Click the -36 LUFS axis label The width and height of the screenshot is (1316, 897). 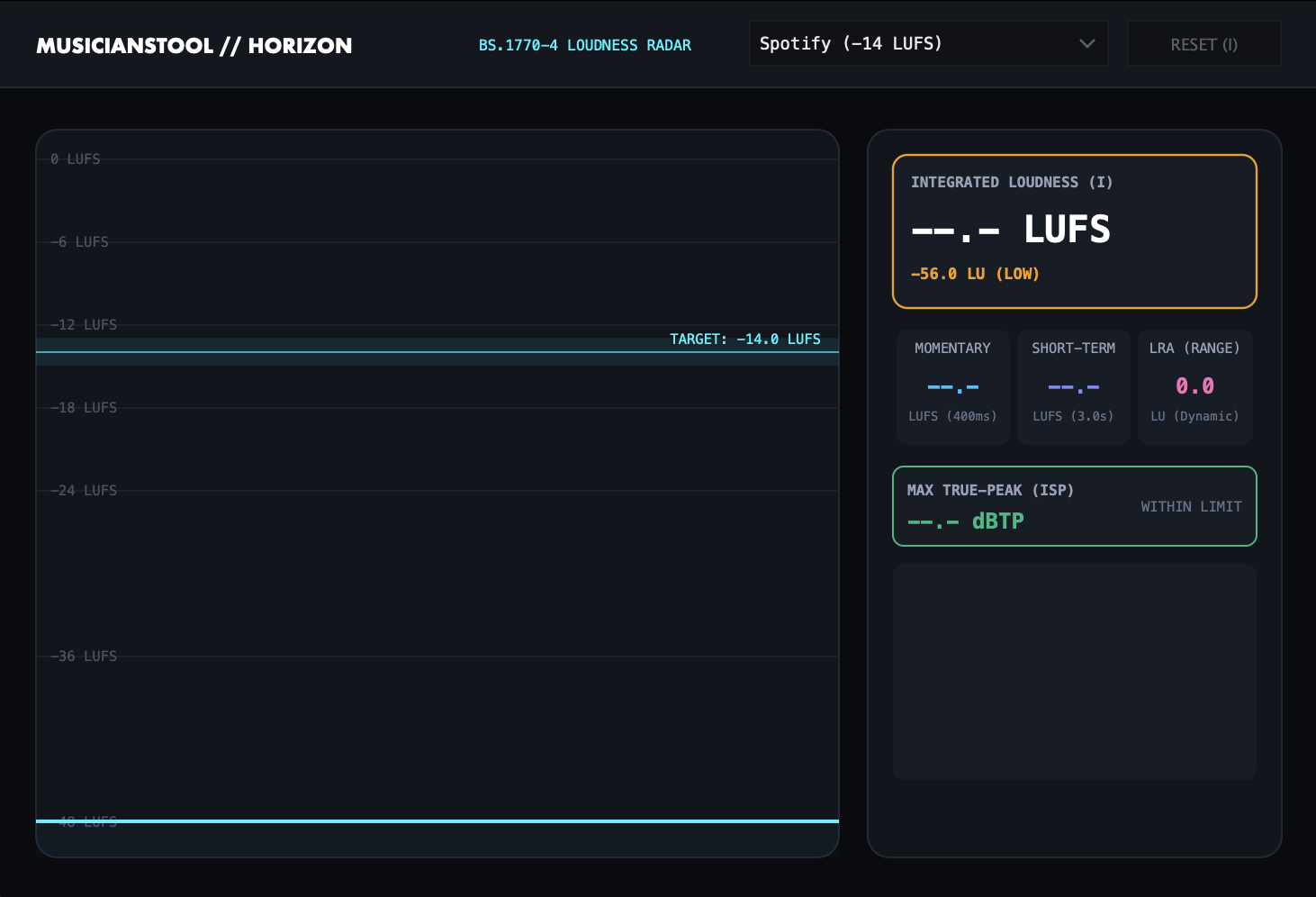point(84,657)
